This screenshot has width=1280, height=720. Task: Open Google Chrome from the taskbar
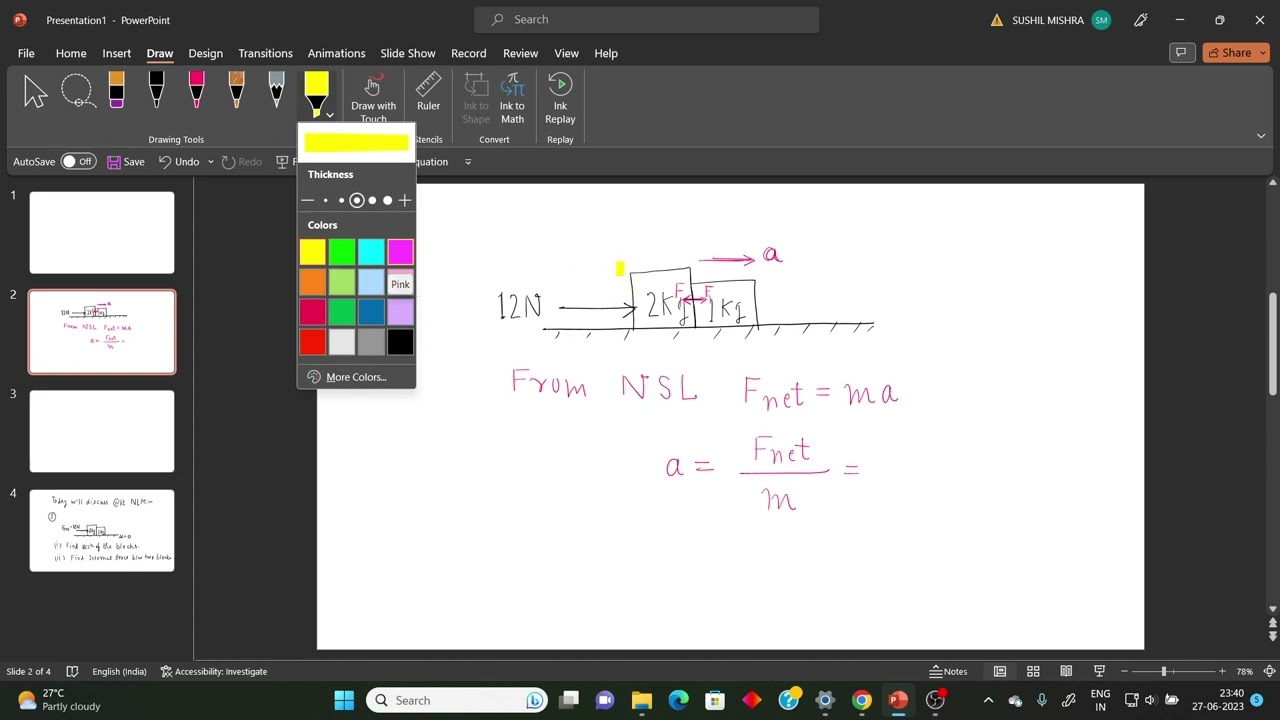[861, 700]
